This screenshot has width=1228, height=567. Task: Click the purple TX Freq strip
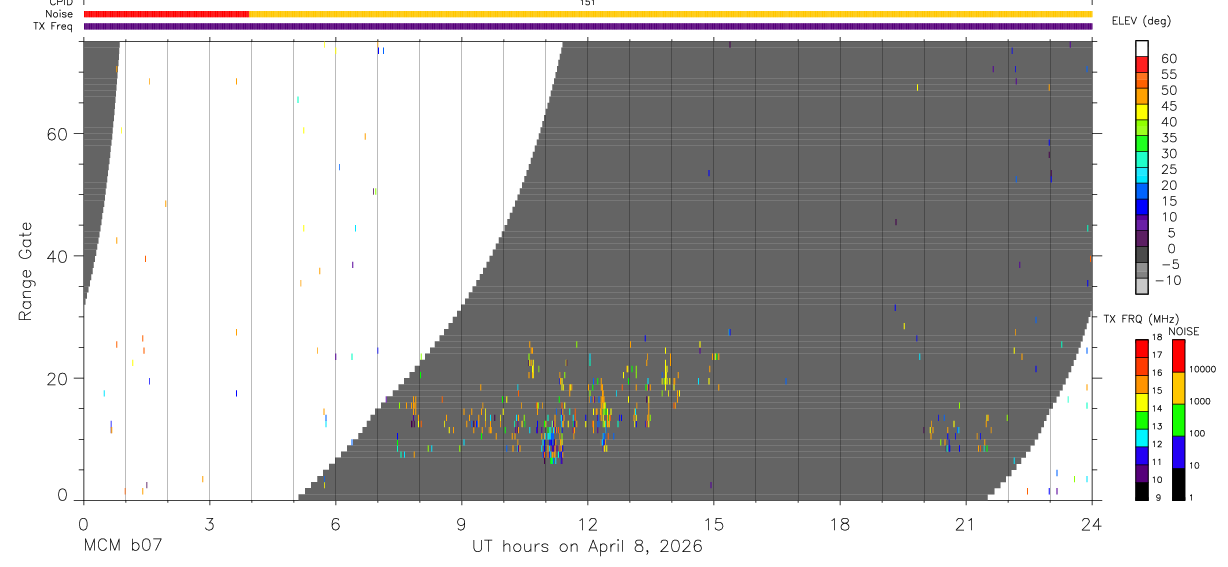pyautogui.click(x=588, y=26)
